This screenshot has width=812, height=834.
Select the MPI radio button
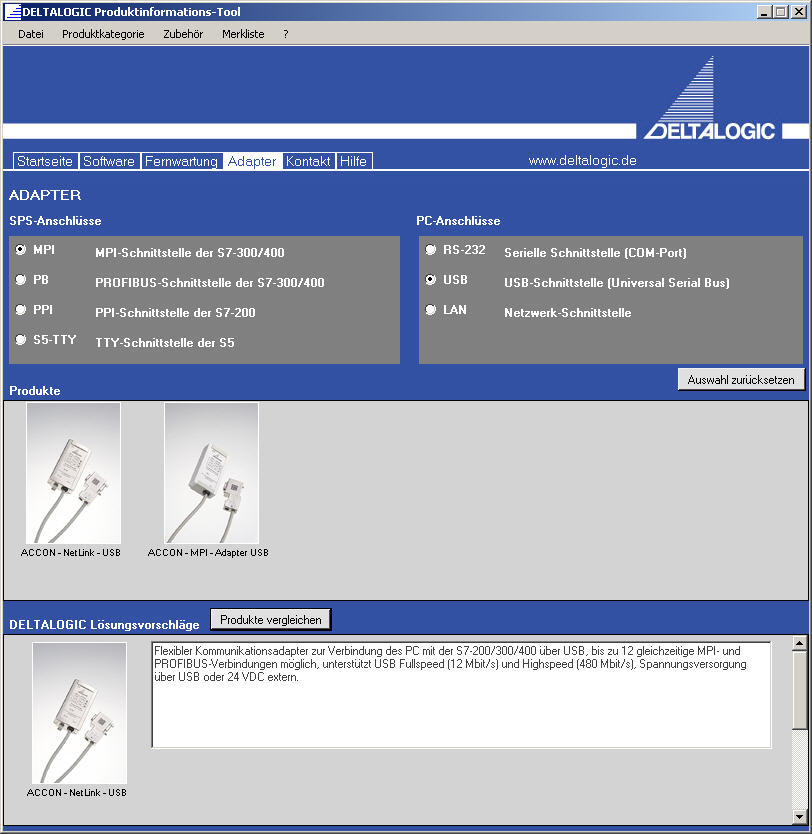[21, 249]
